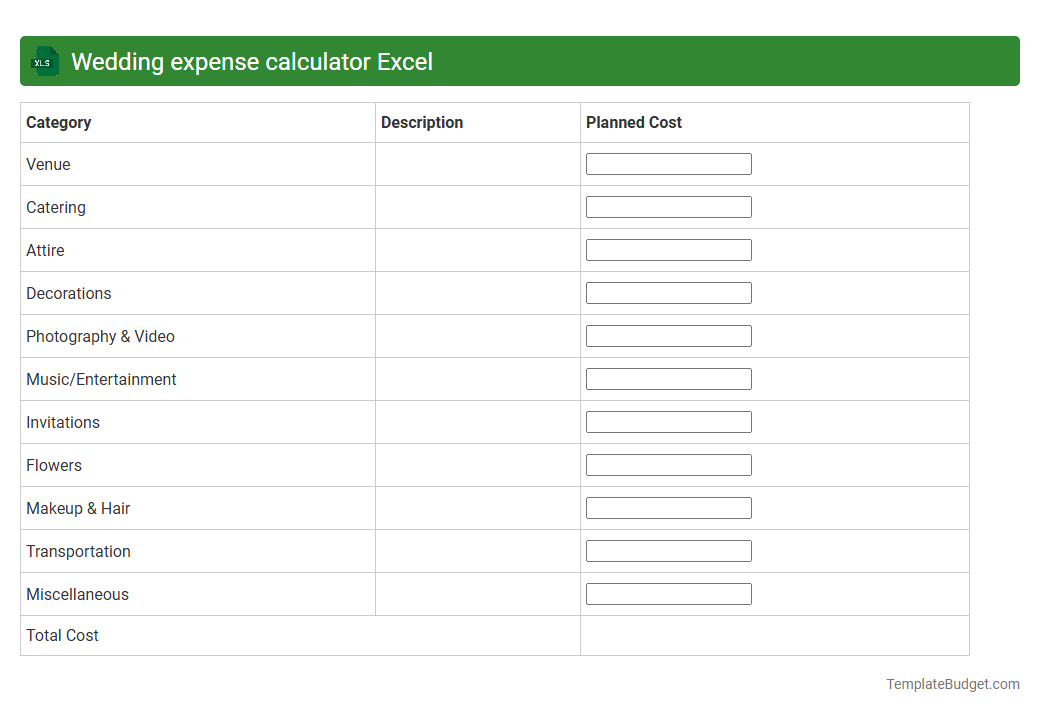The image size is (1040, 713).
Task: Click the Invitations planned cost box
Action: pyautogui.click(x=668, y=421)
